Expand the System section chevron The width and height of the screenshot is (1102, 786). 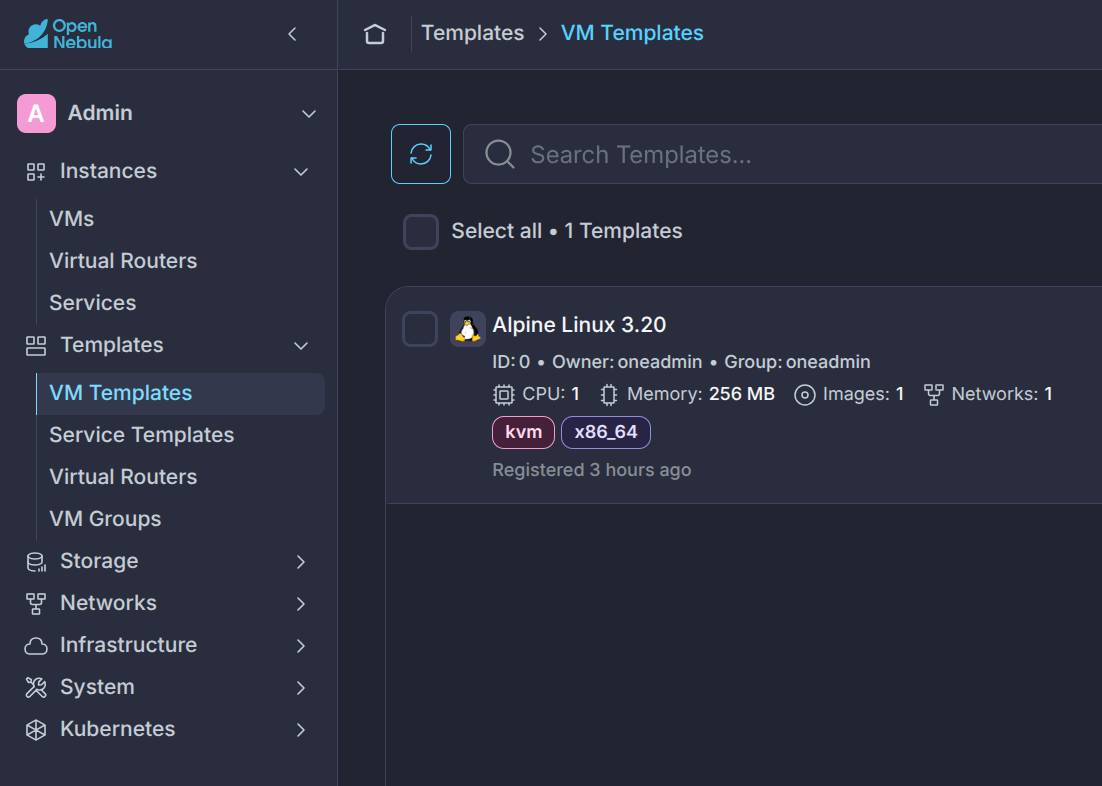(301, 688)
